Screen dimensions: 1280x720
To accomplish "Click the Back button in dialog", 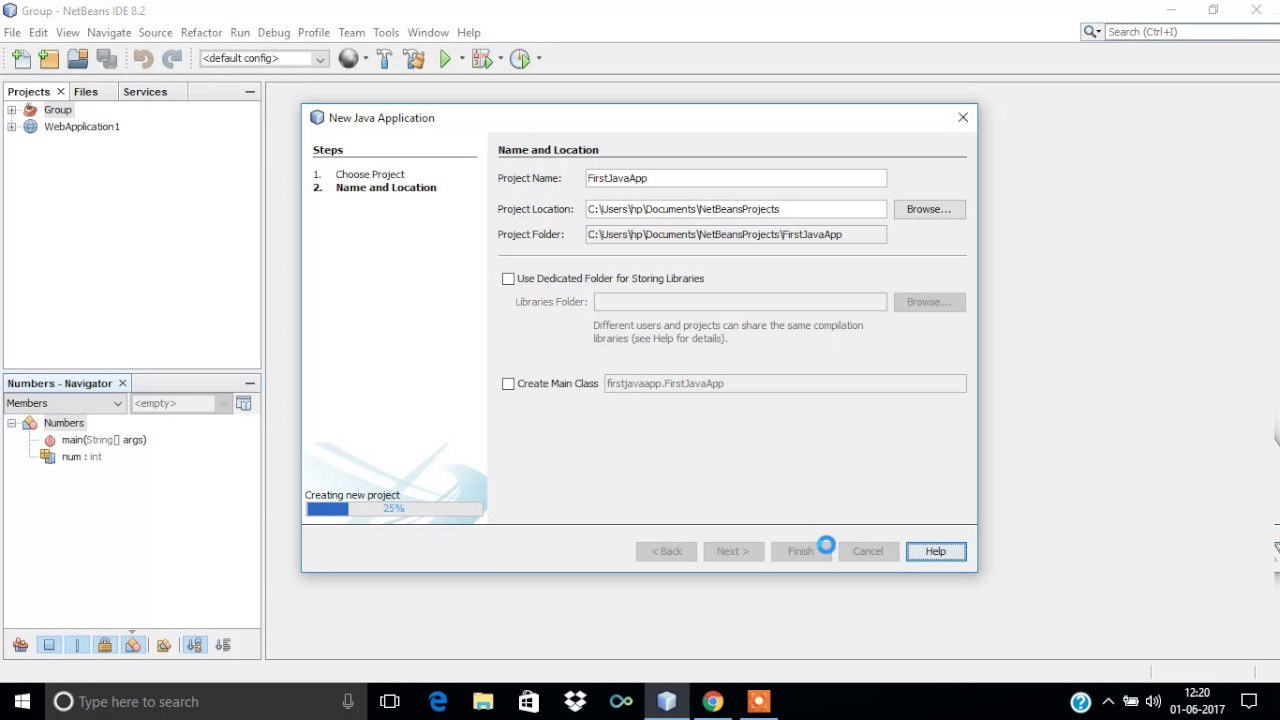I will 667,551.
